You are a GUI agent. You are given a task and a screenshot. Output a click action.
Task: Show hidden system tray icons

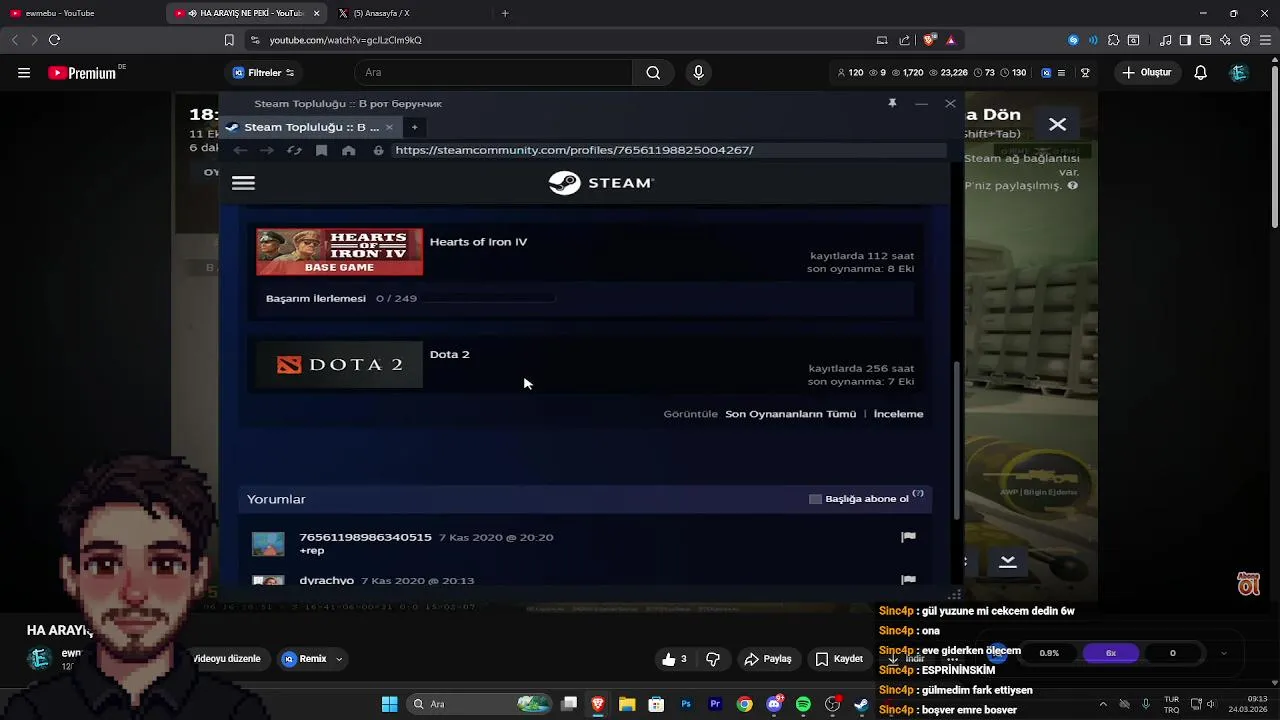1103,704
